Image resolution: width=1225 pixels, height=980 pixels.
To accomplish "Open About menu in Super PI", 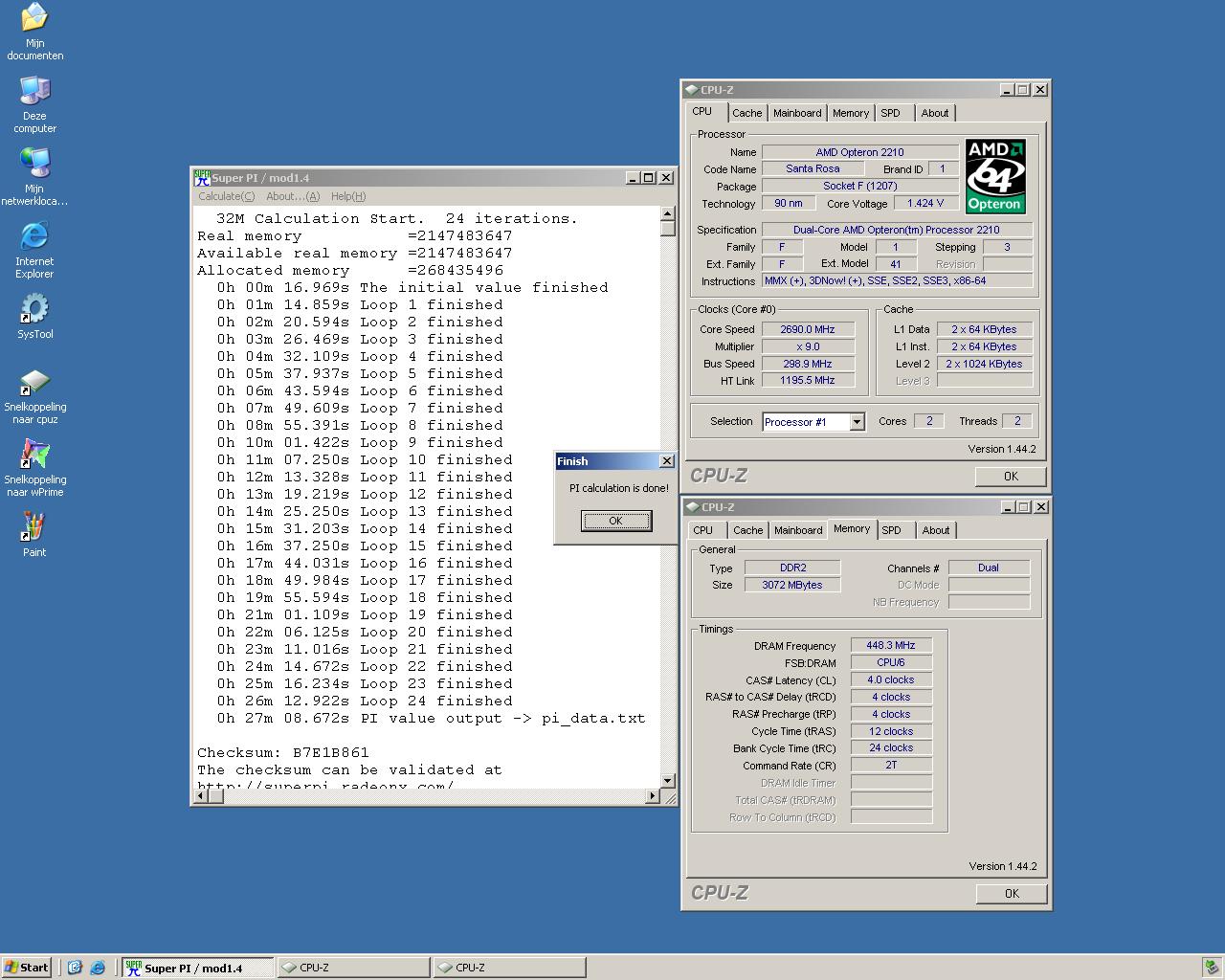I will 293,196.
